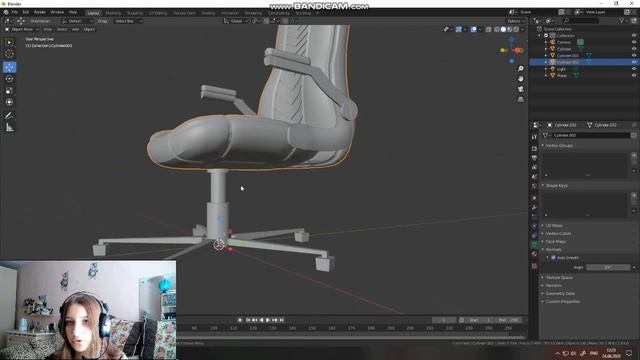Add a vertex group with plus button
This screenshot has height=360, width=640.
(x=634, y=156)
